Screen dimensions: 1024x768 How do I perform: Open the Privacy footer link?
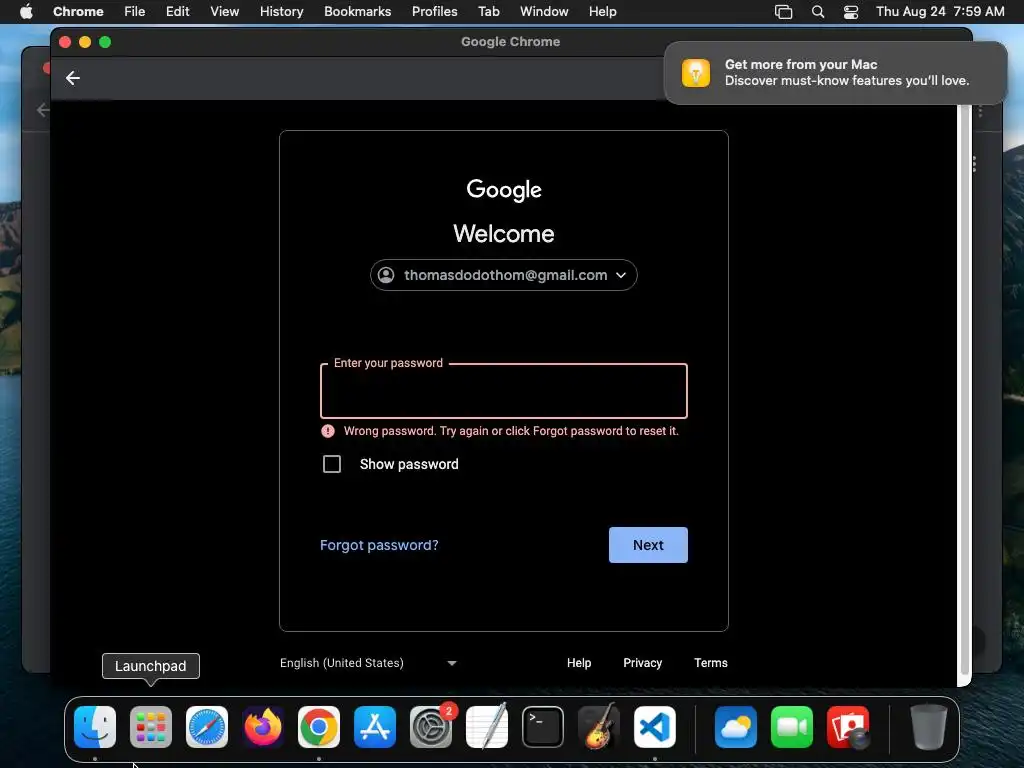click(643, 663)
